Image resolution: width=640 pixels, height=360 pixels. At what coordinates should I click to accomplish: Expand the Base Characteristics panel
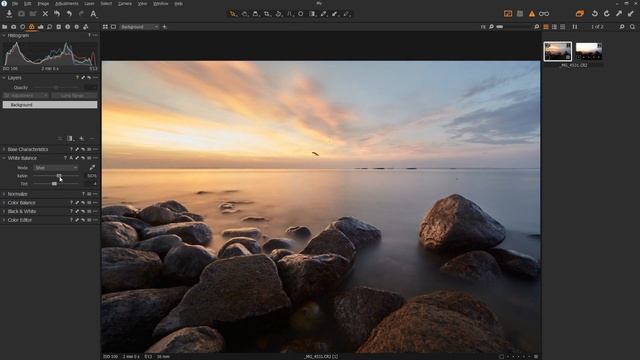(4, 149)
